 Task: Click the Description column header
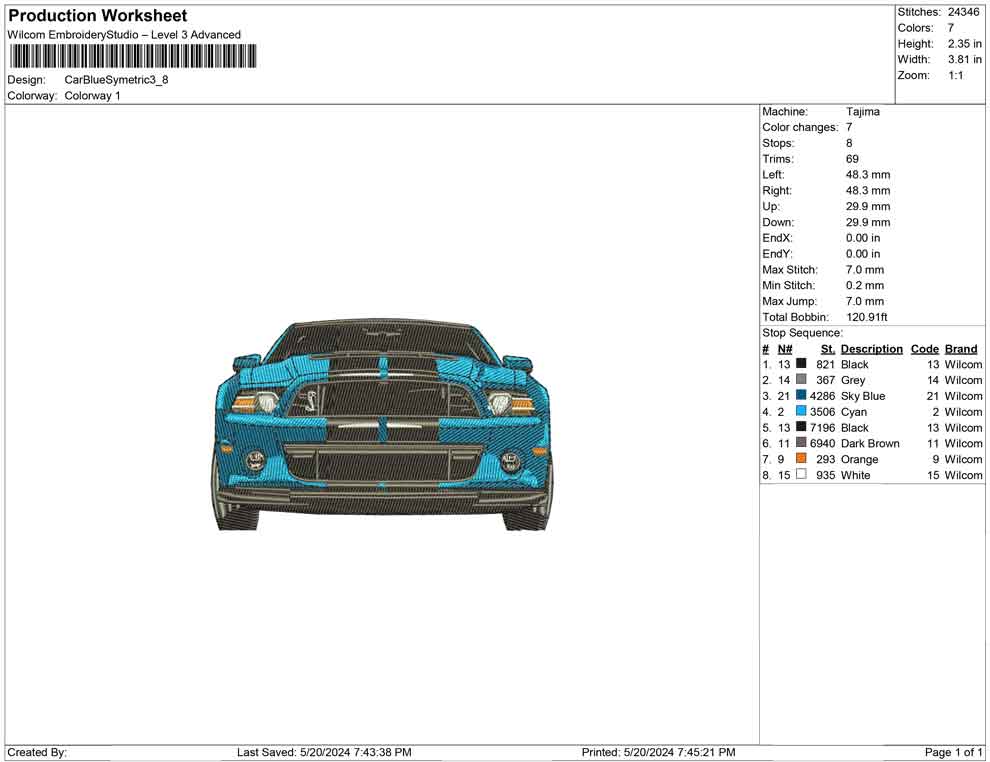coord(871,348)
